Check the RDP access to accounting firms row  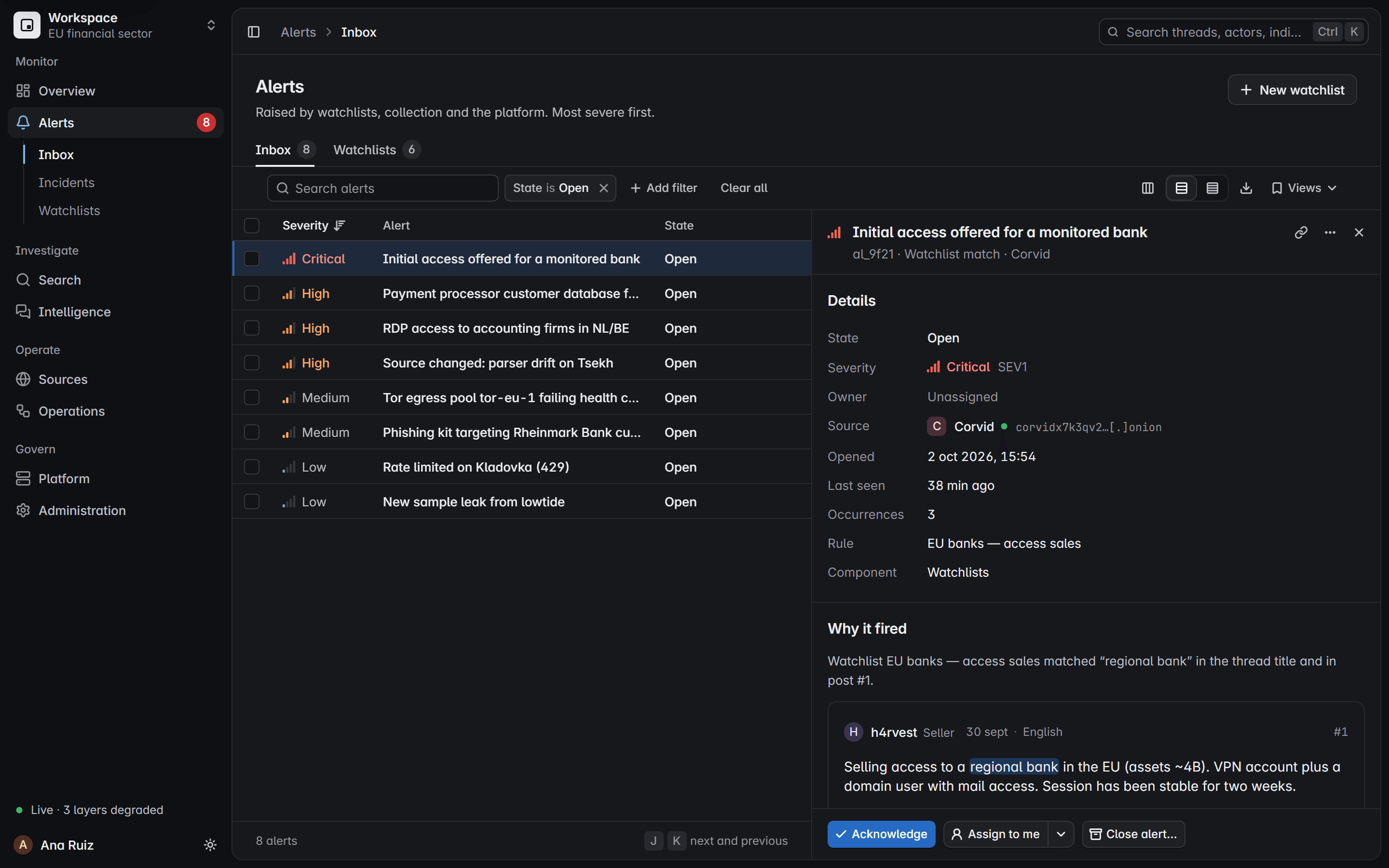251,328
